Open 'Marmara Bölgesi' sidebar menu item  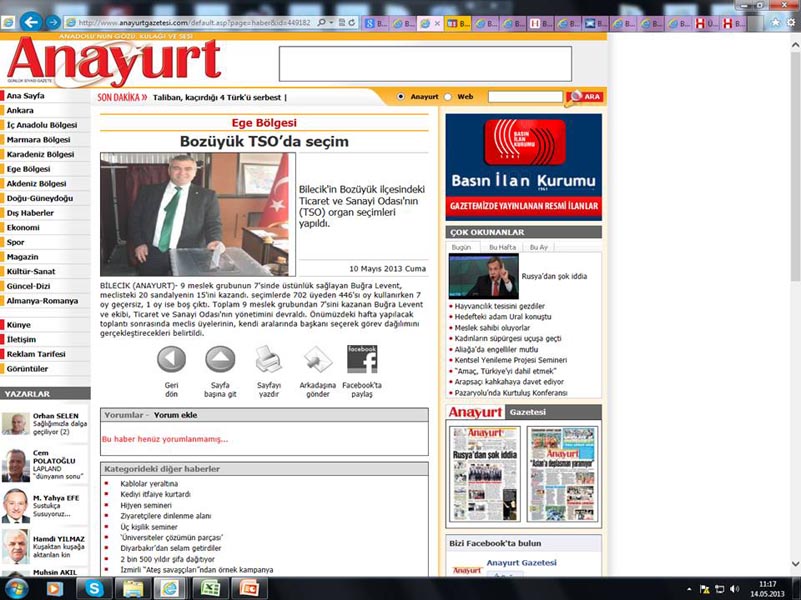(x=38, y=139)
